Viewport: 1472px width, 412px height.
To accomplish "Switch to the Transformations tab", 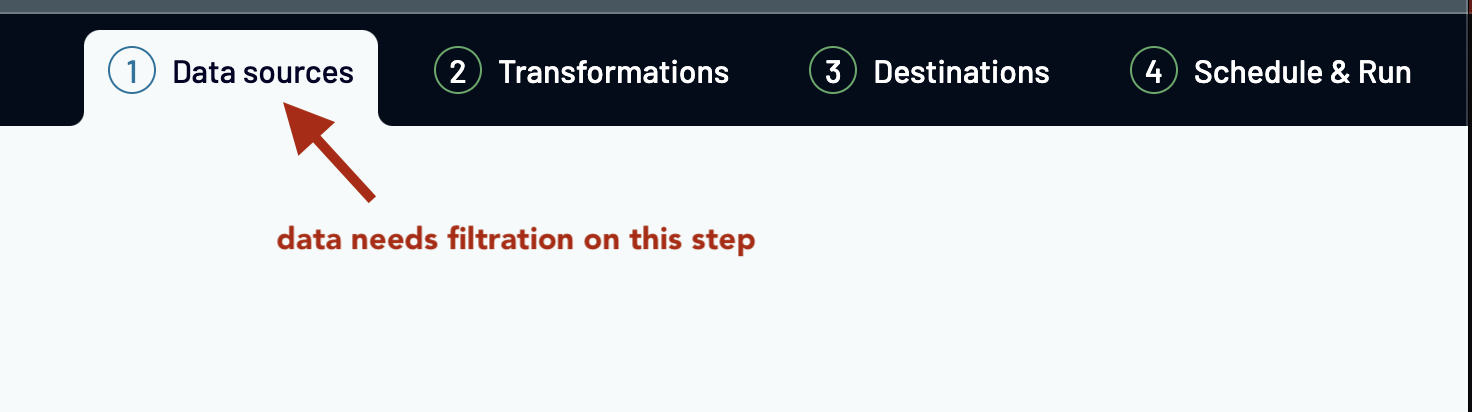I will click(613, 73).
